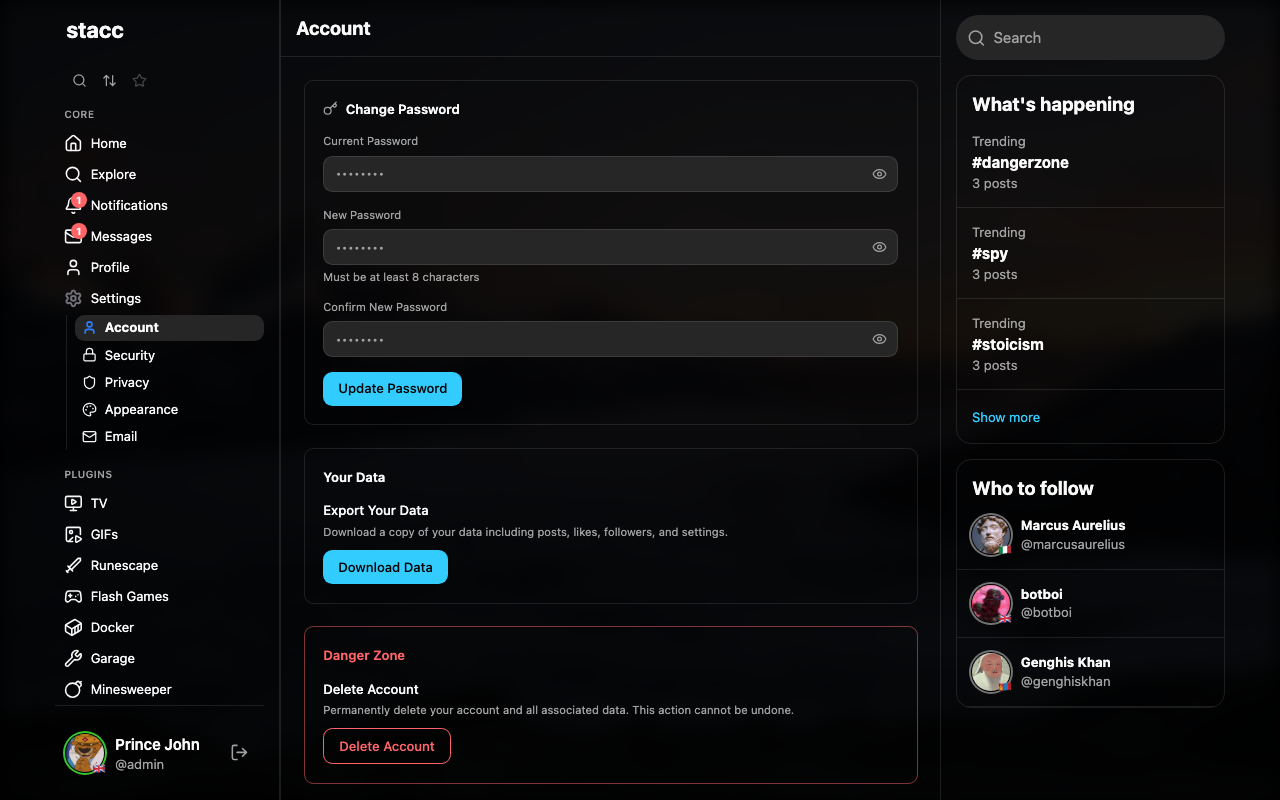
Task: Click Download Data to export your data
Action: 385,567
